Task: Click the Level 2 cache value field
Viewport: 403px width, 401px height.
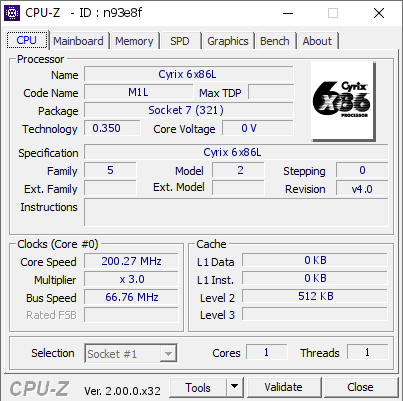Action: point(315,296)
